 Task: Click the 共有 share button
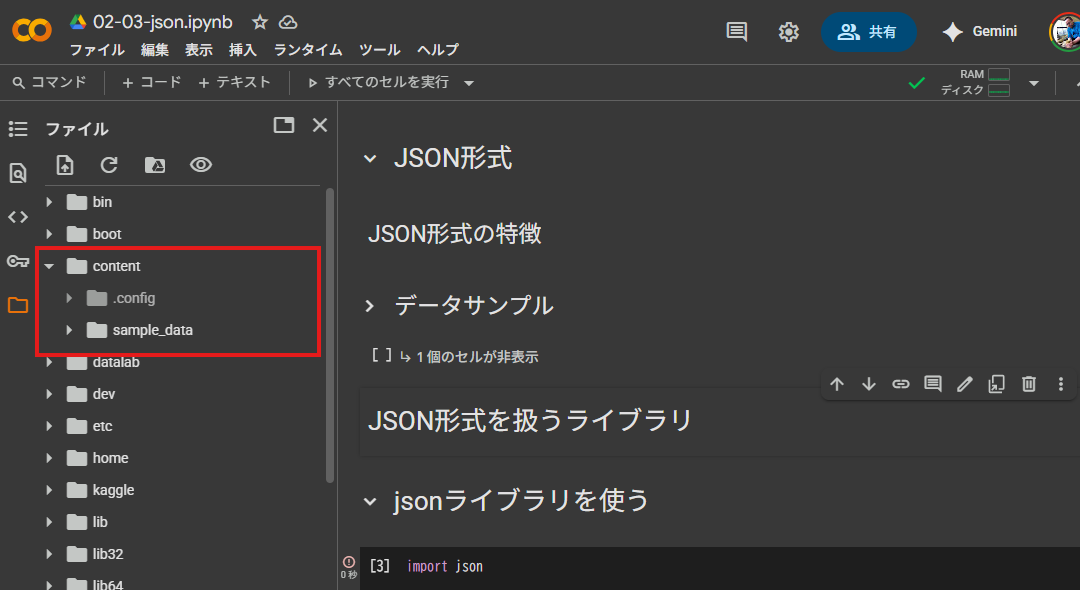tap(868, 32)
